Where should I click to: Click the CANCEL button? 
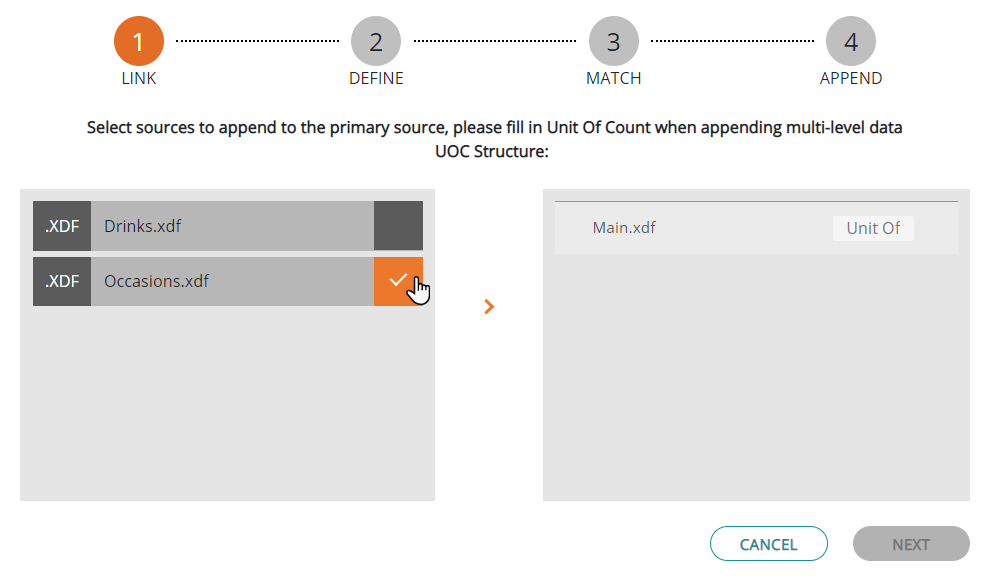coord(768,544)
